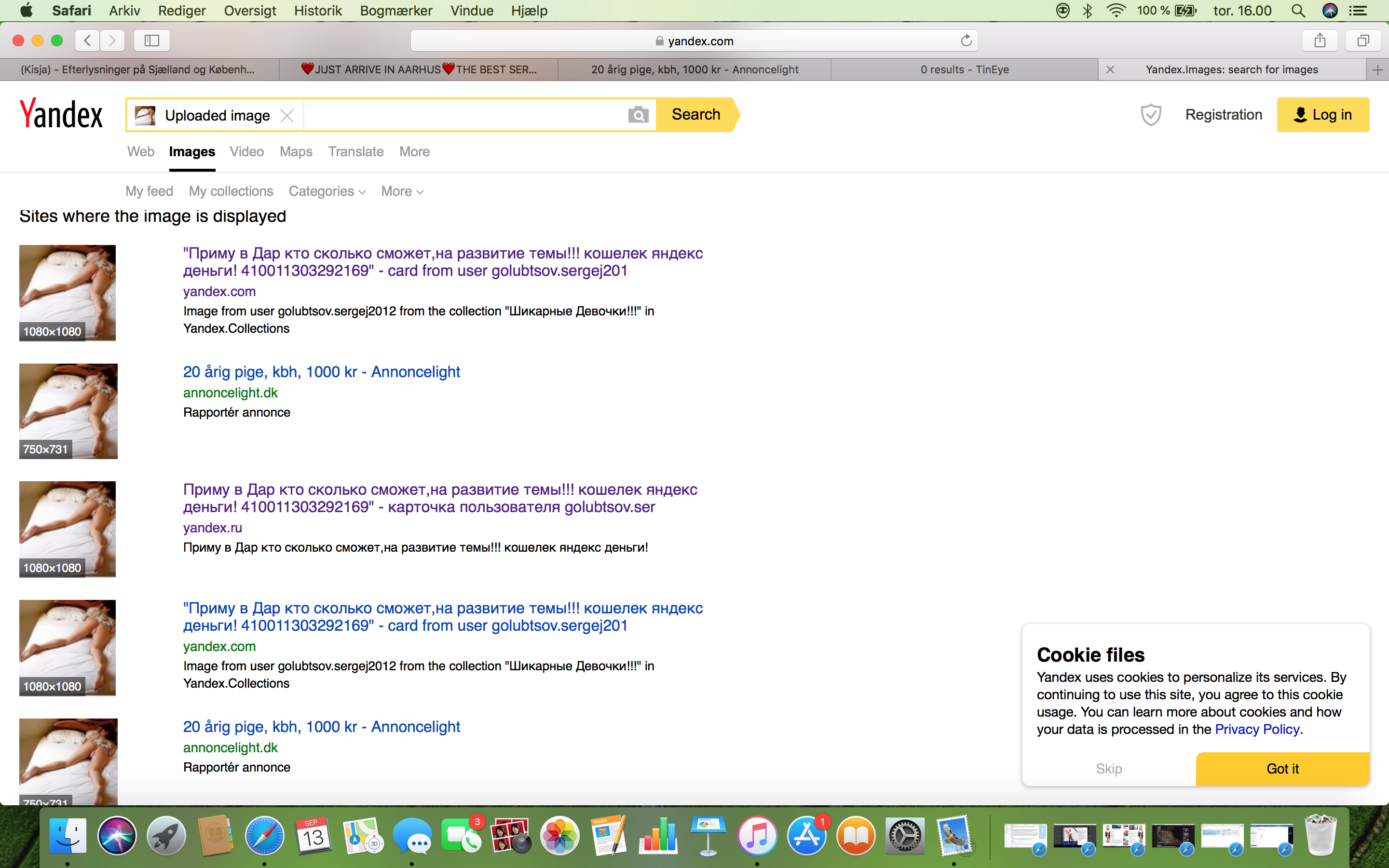Click the camera image-search icon
The height and width of the screenshot is (868, 1389).
[x=638, y=115]
